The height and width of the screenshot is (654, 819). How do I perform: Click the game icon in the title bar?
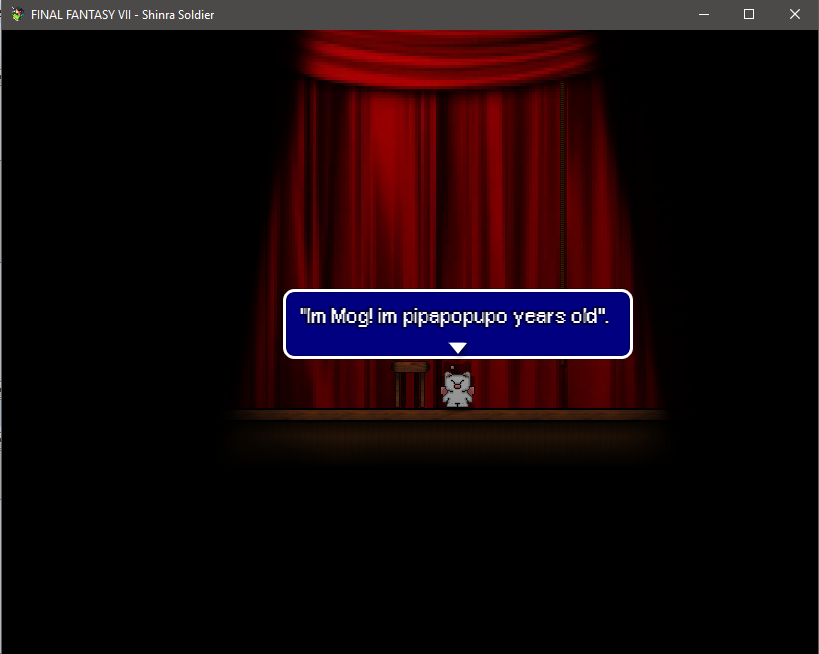(x=17, y=15)
